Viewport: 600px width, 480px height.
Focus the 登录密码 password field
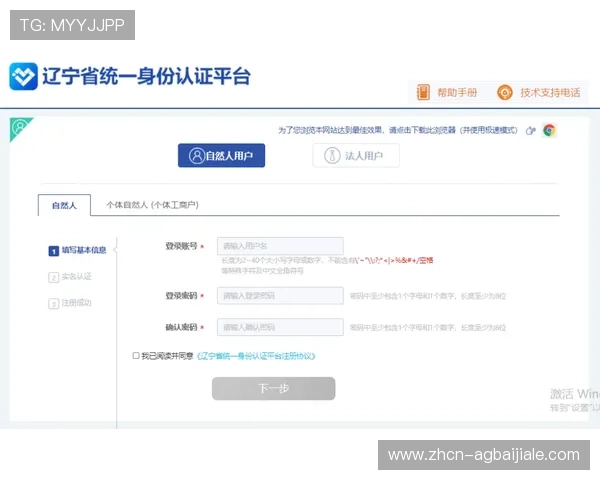click(280, 296)
